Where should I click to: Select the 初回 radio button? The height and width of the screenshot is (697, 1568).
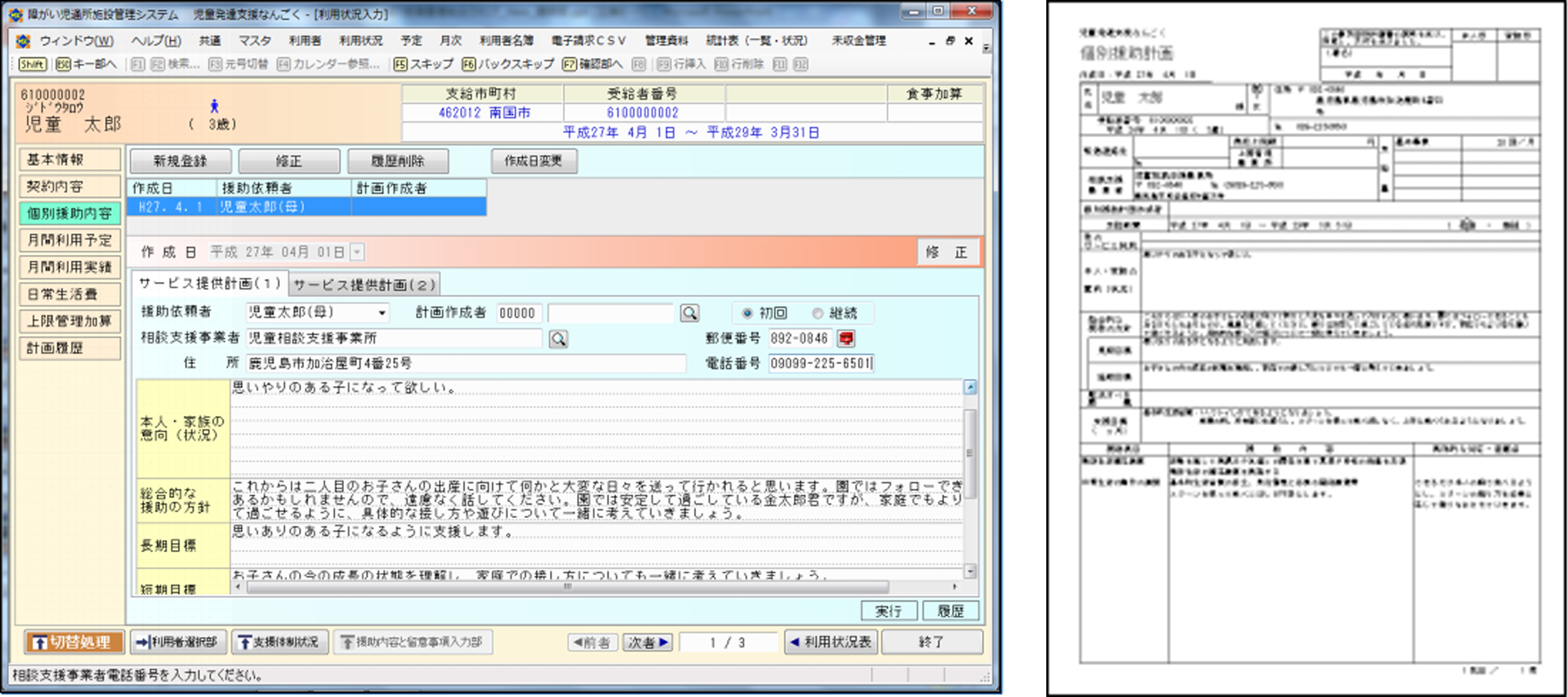[748, 313]
